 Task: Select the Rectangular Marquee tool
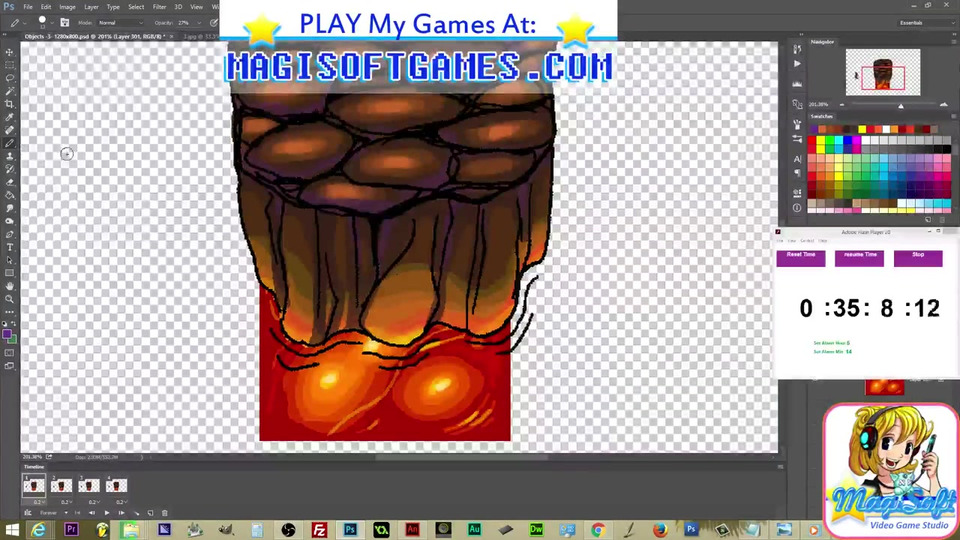(x=9, y=65)
